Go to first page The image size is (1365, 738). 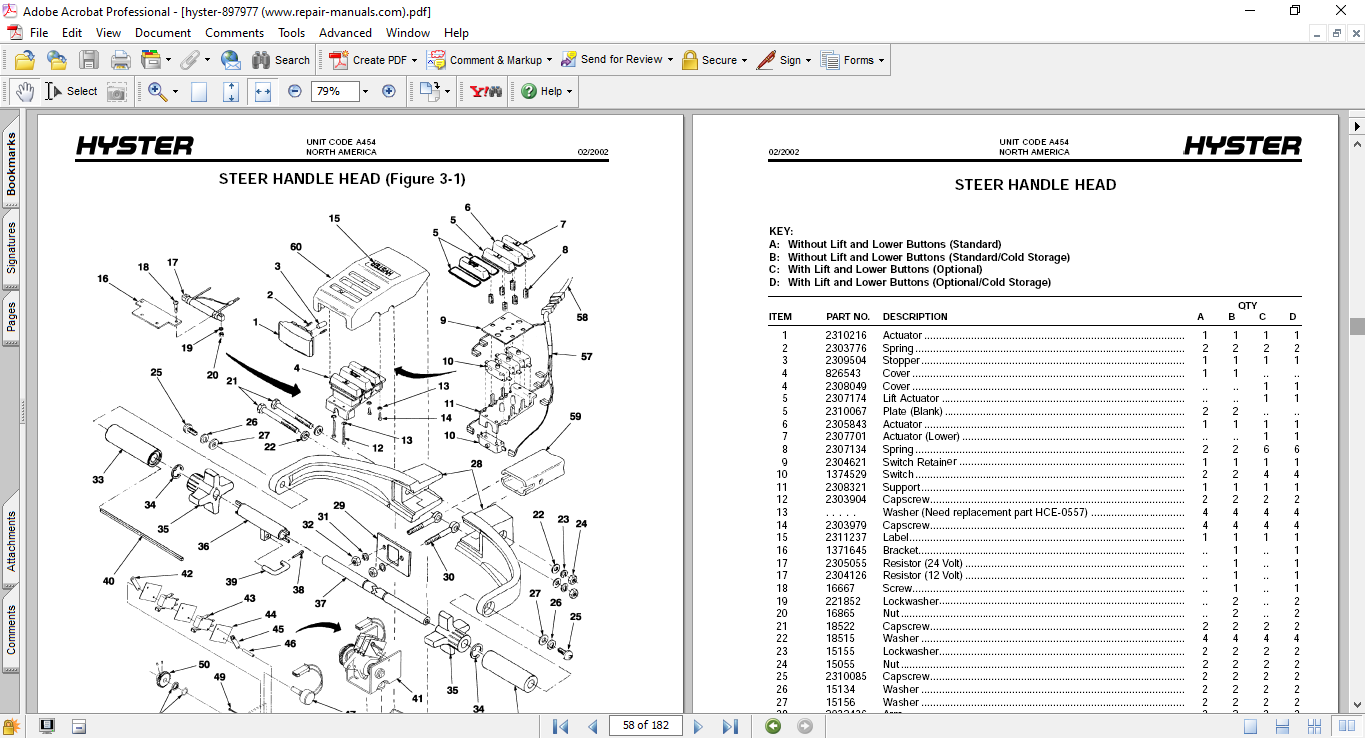[561, 726]
